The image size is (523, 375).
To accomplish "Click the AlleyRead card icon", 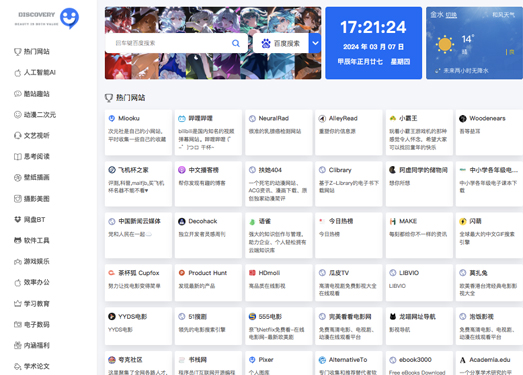I will (x=322, y=118).
